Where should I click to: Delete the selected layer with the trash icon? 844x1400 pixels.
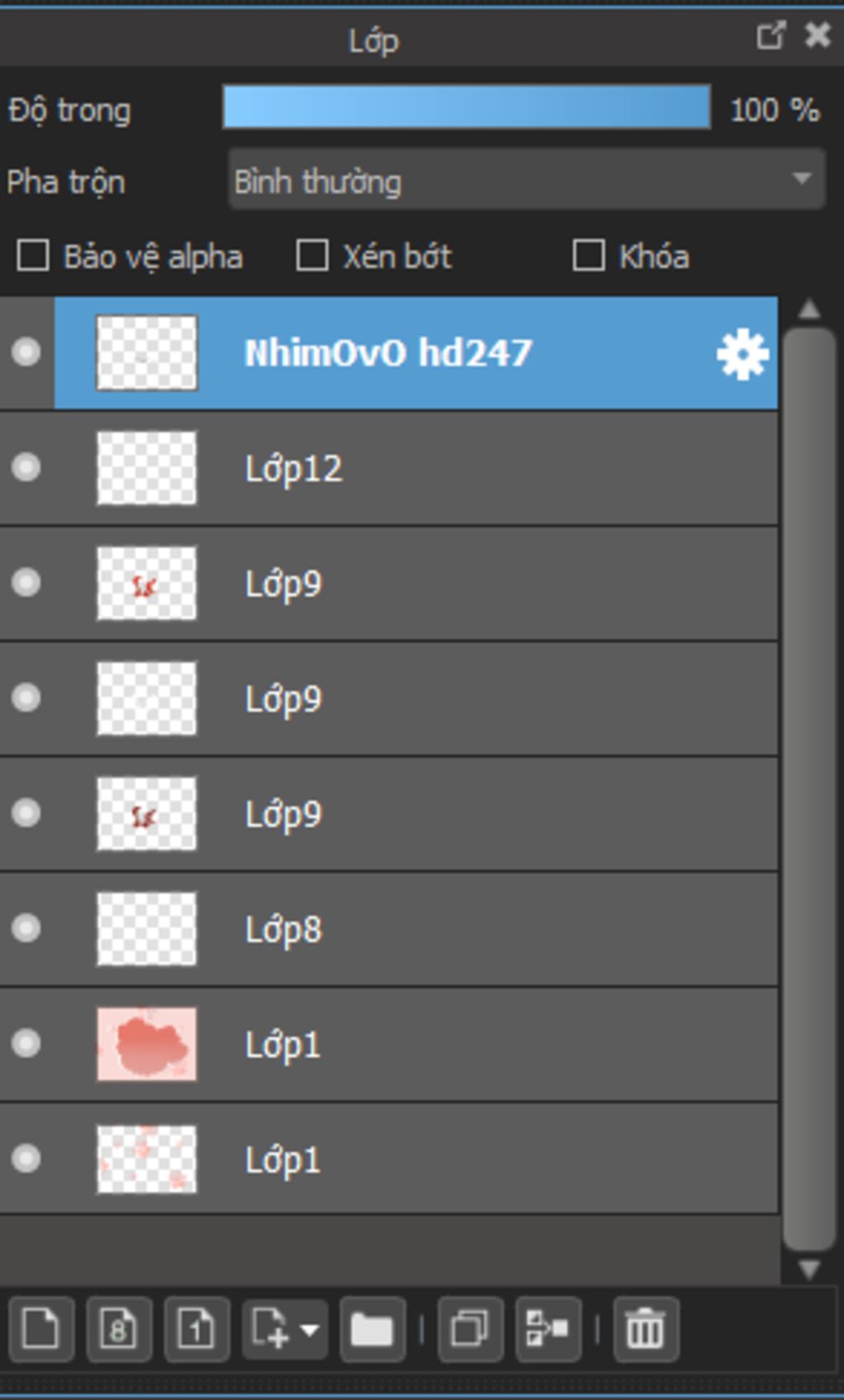[646, 1329]
